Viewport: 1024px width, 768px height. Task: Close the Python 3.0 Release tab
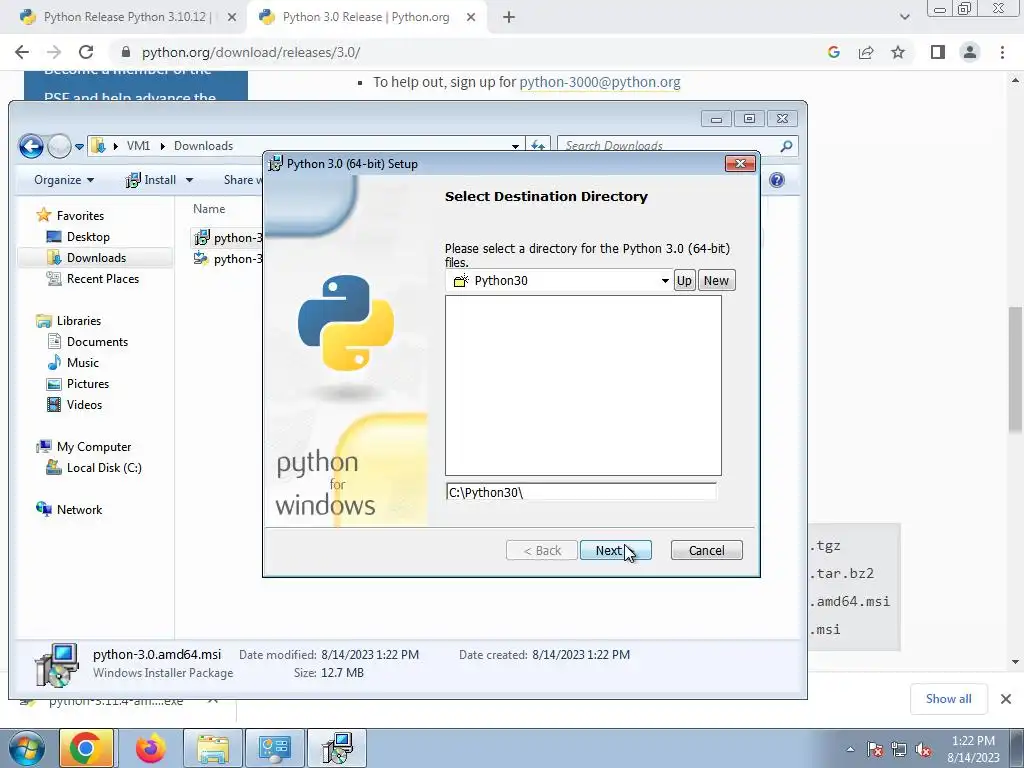coord(471,18)
